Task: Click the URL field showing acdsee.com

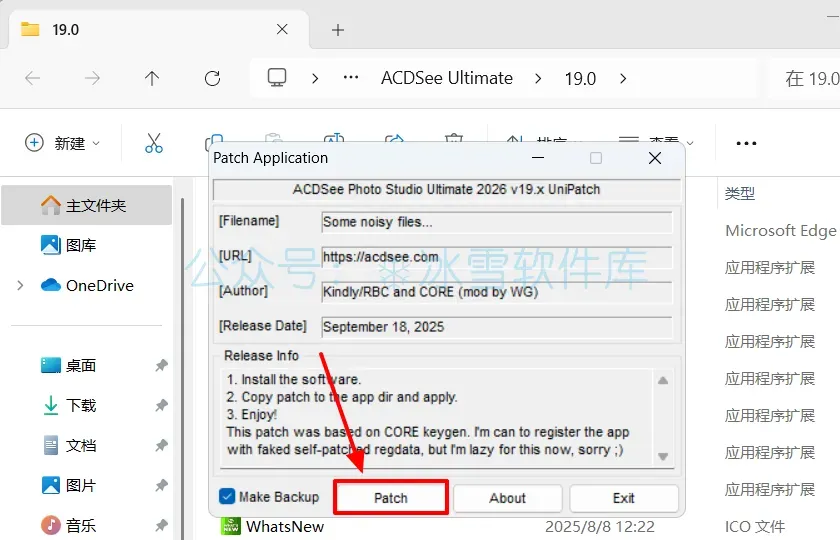Action: 497,257
